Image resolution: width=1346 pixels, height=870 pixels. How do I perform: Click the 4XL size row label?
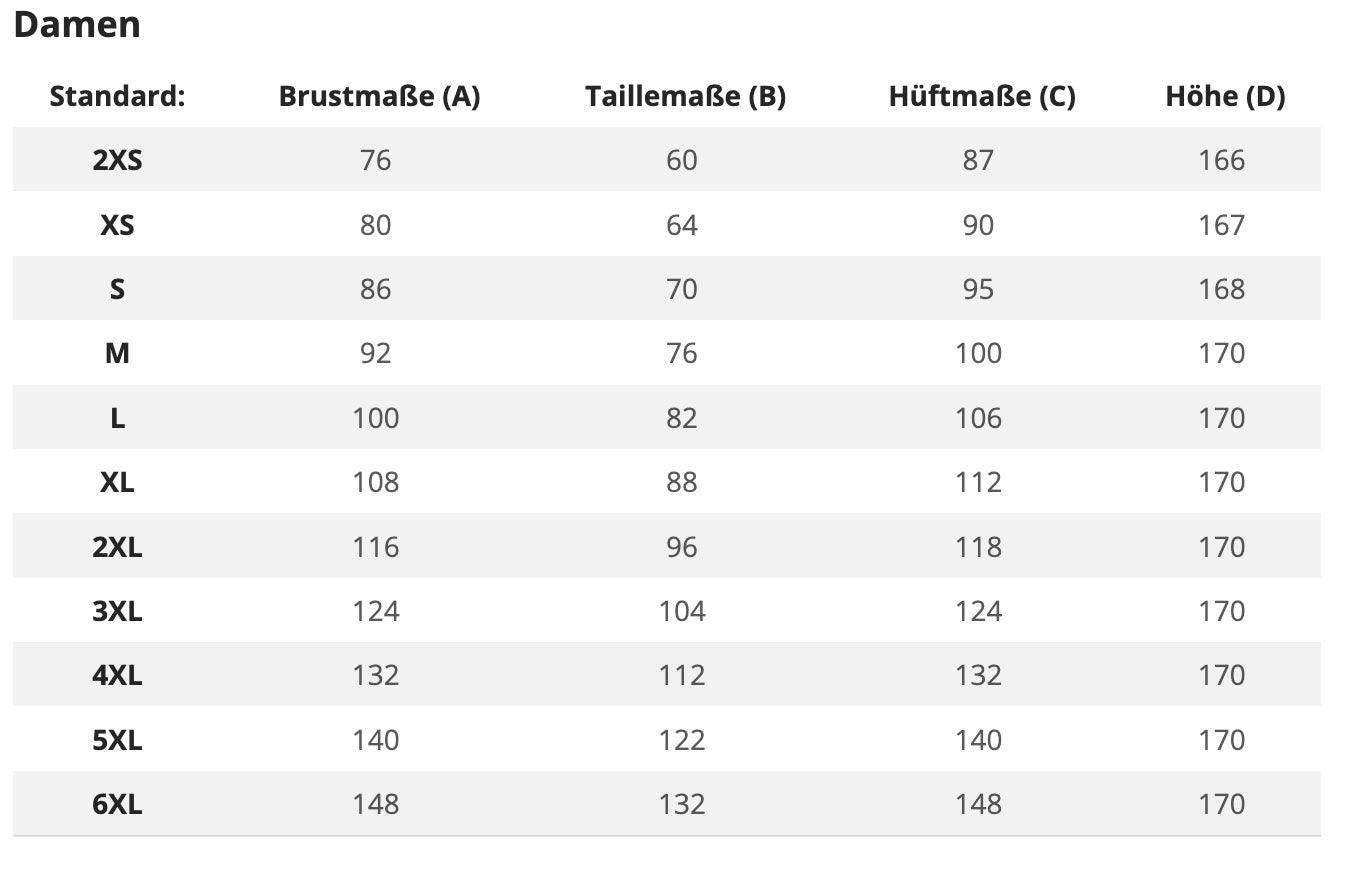[117, 675]
